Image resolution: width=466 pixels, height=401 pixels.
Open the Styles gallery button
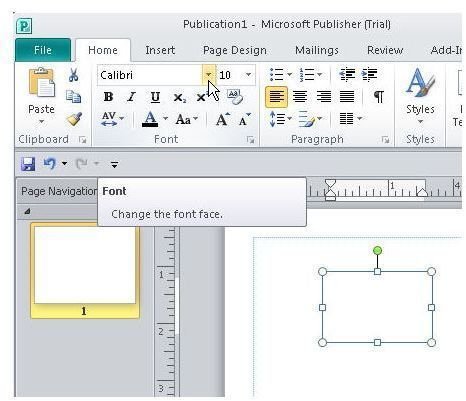[420, 96]
